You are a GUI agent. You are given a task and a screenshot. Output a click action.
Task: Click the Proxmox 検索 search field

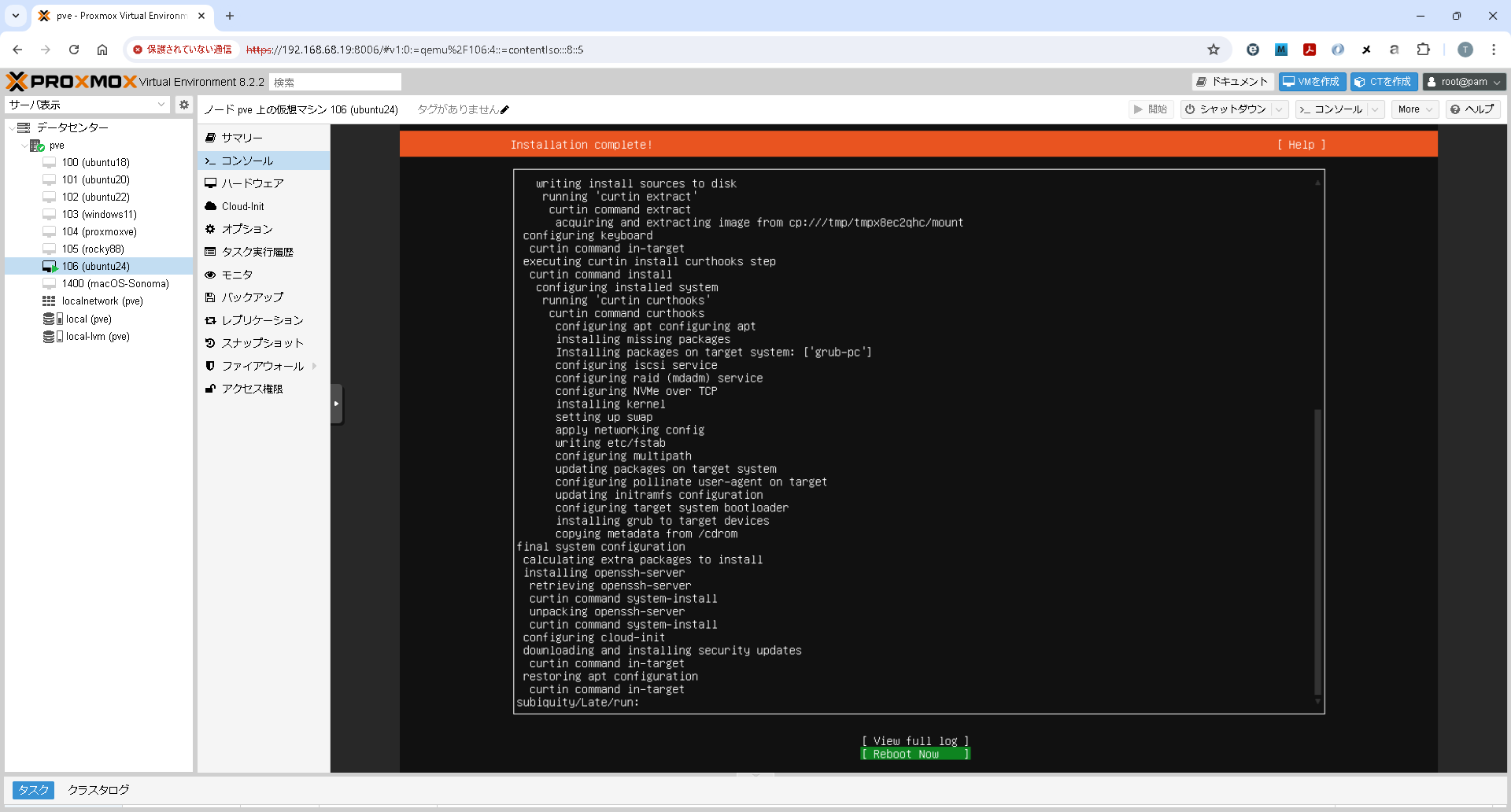click(x=335, y=82)
